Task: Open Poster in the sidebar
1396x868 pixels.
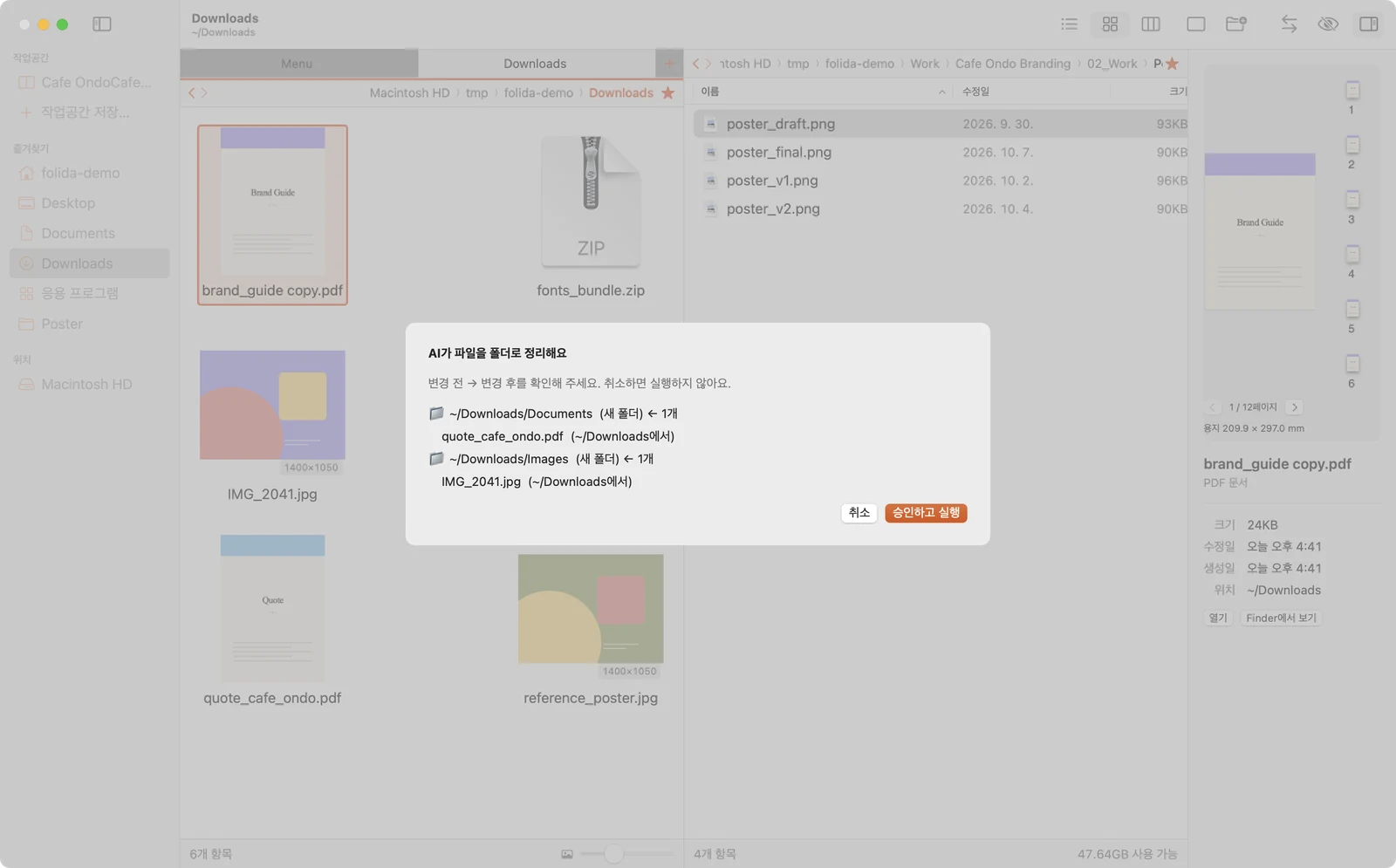Action: (x=89, y=324)
